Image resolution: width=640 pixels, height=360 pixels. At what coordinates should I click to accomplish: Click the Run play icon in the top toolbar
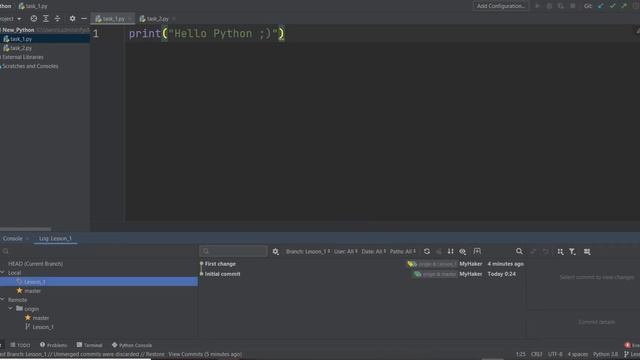[x=538, y=6]
